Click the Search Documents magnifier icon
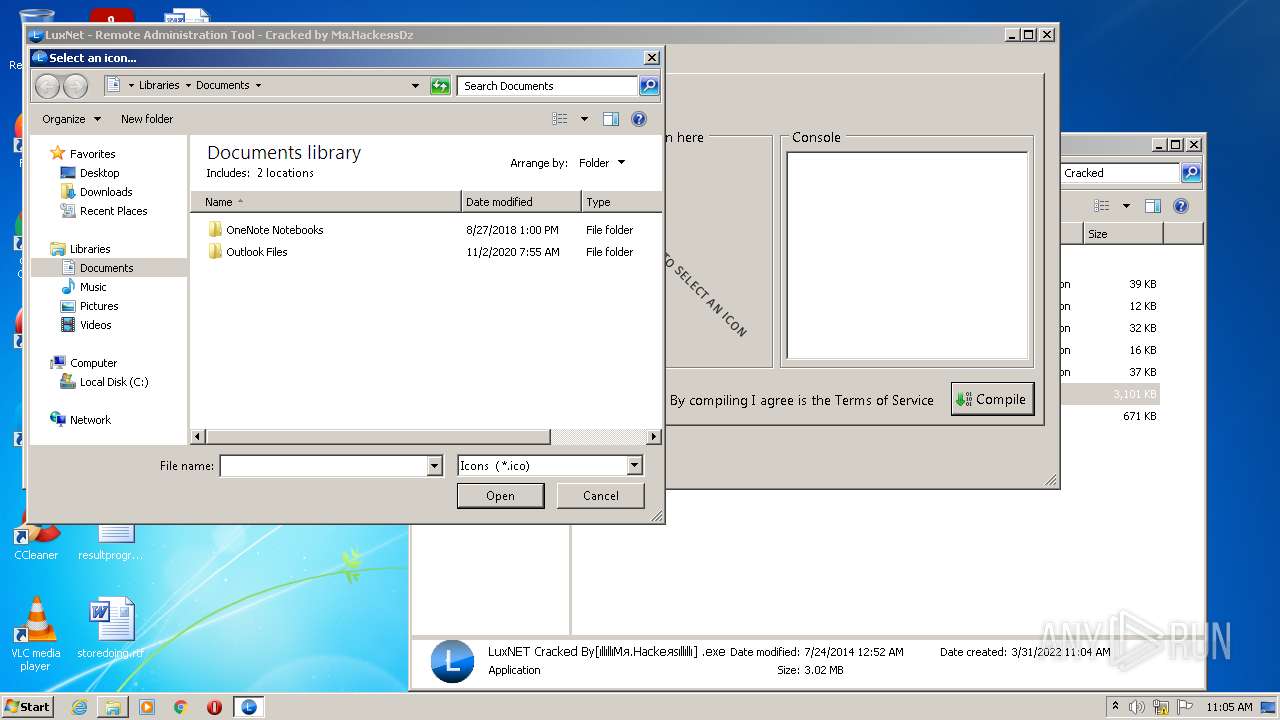The image size is (1280, 720). pyautogui.click(x=649, y=86)
